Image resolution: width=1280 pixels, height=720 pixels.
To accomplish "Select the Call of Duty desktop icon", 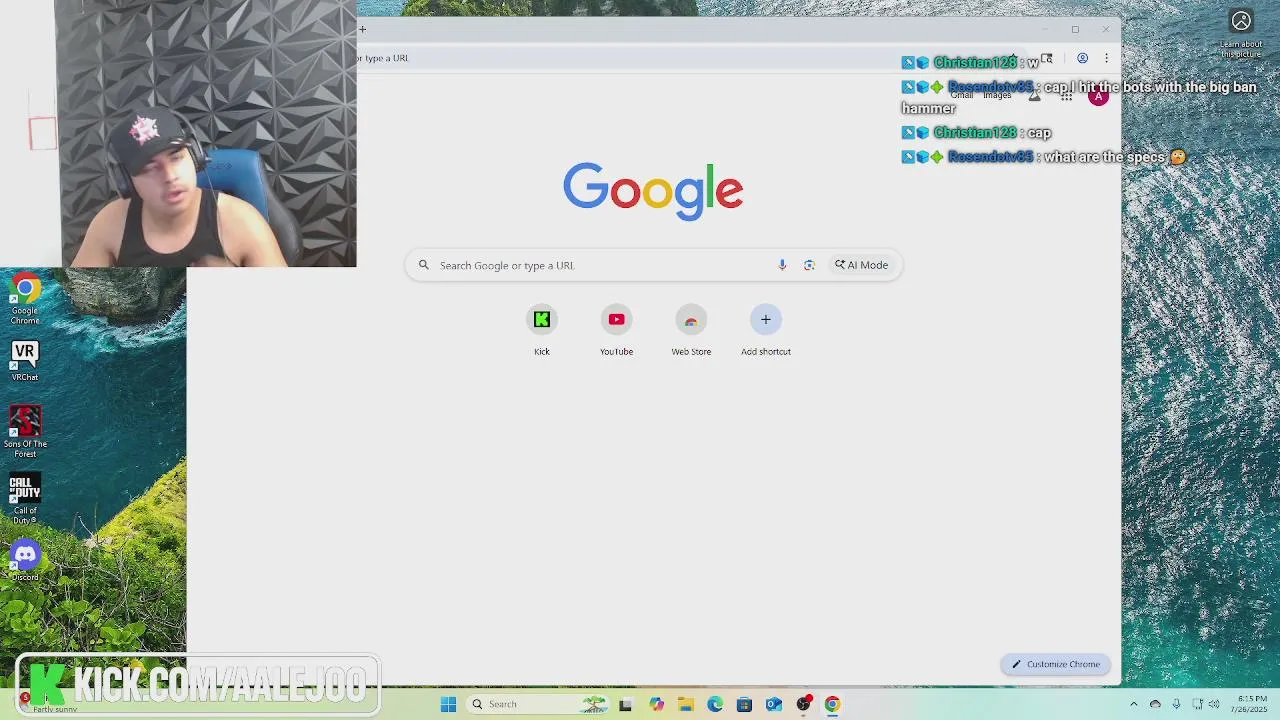I will pyautogui.click(x=25, y=499).
